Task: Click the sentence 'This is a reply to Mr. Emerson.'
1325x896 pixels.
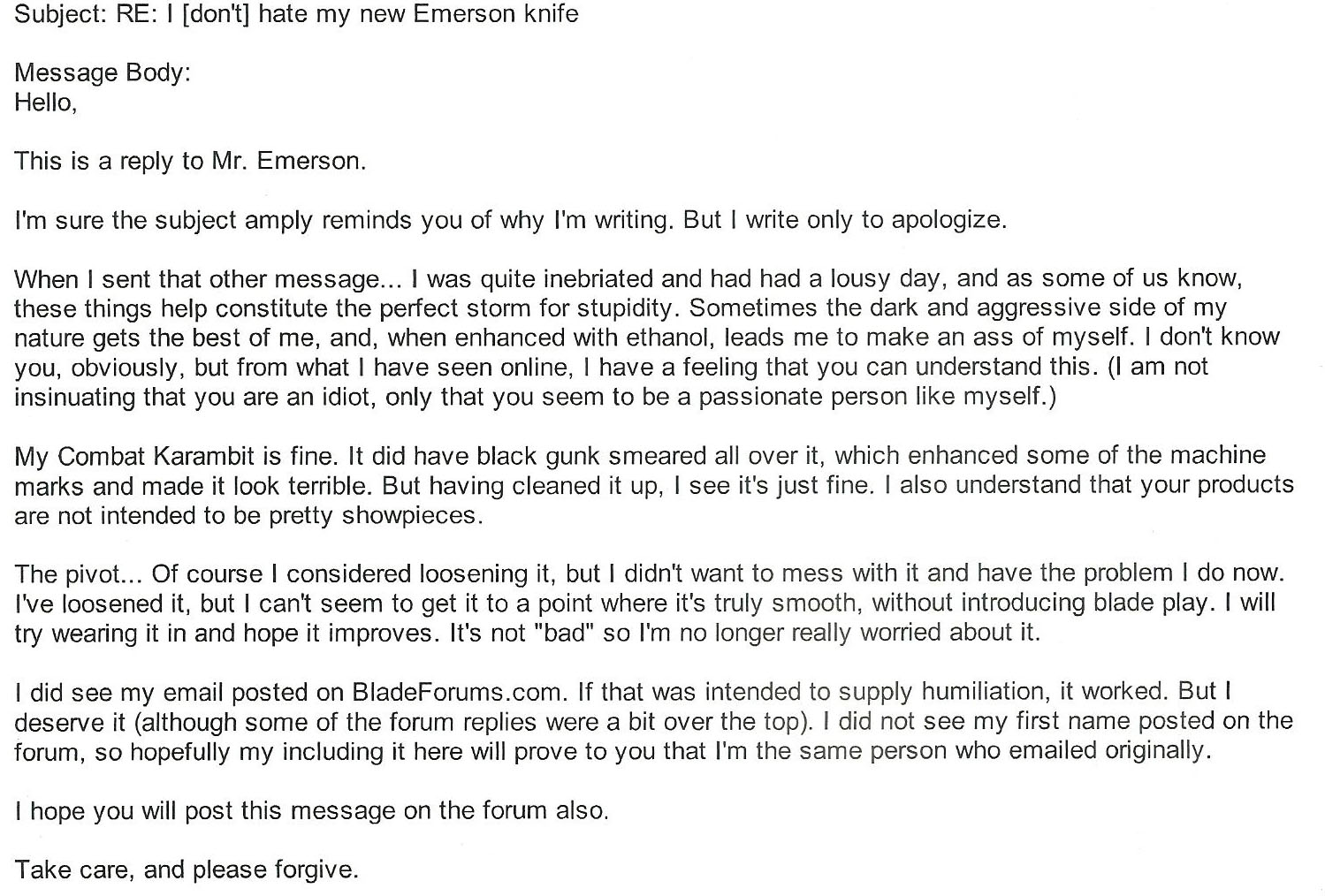Action: point(190,161)
